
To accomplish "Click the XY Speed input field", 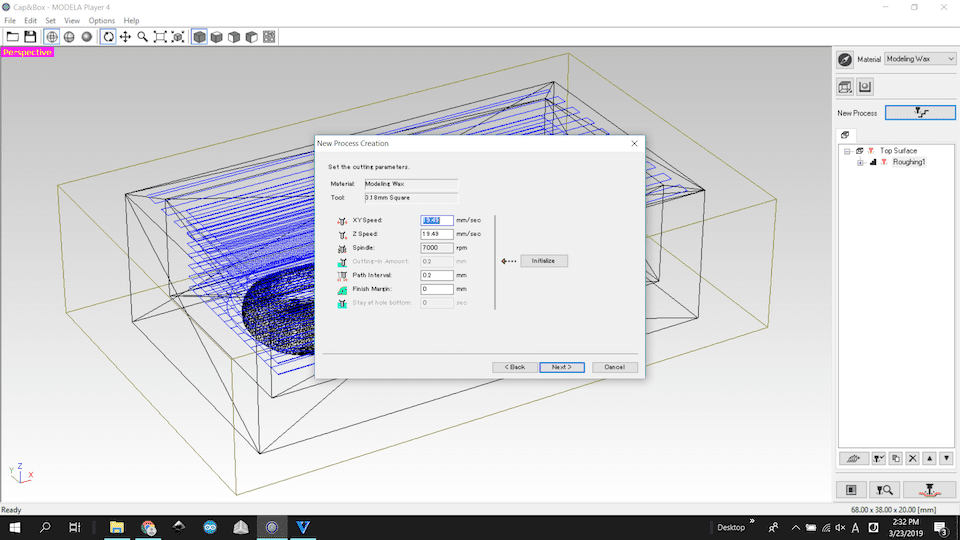I will (437, 220).
